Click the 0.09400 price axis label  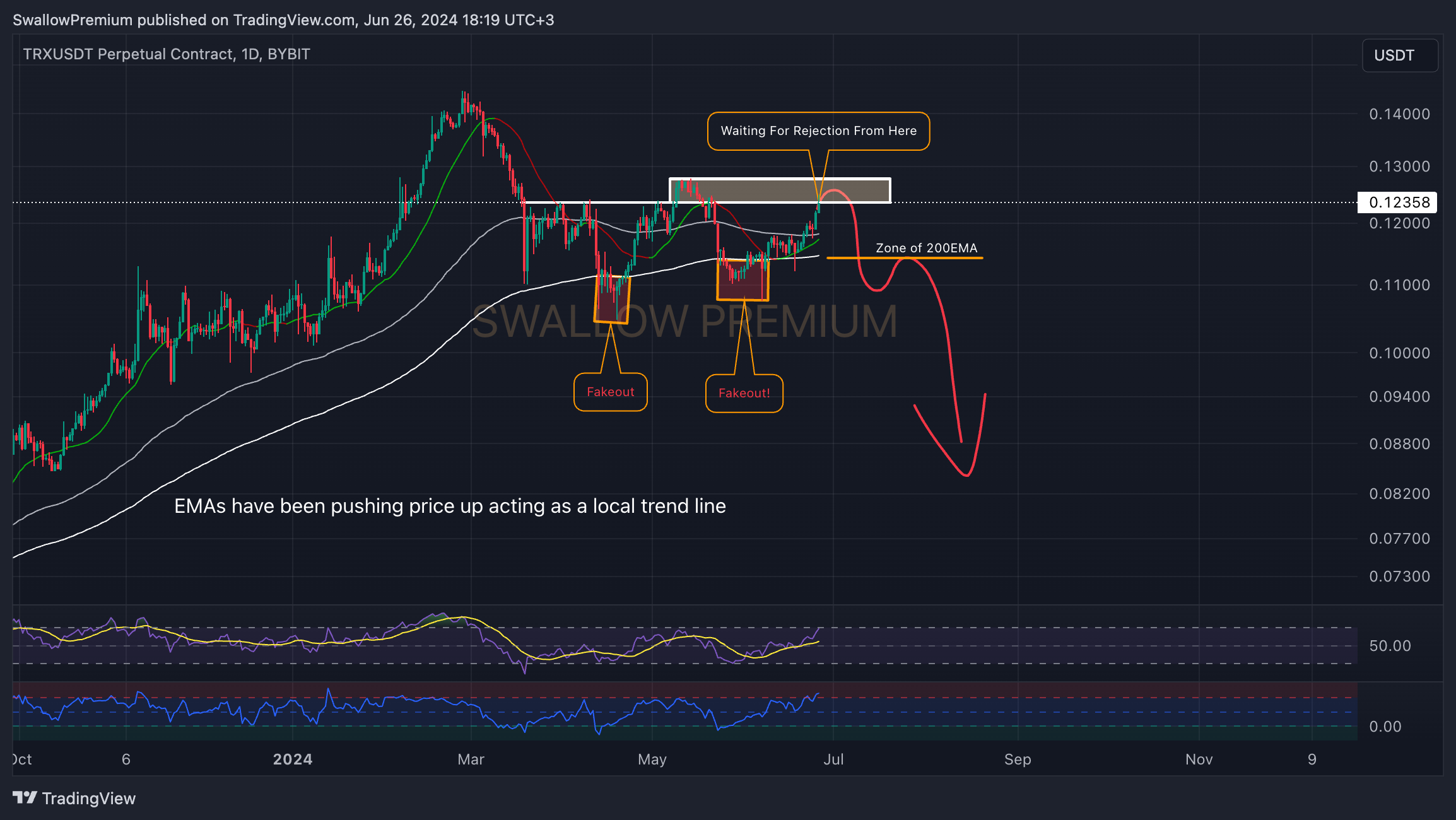tap(1399, 397)
